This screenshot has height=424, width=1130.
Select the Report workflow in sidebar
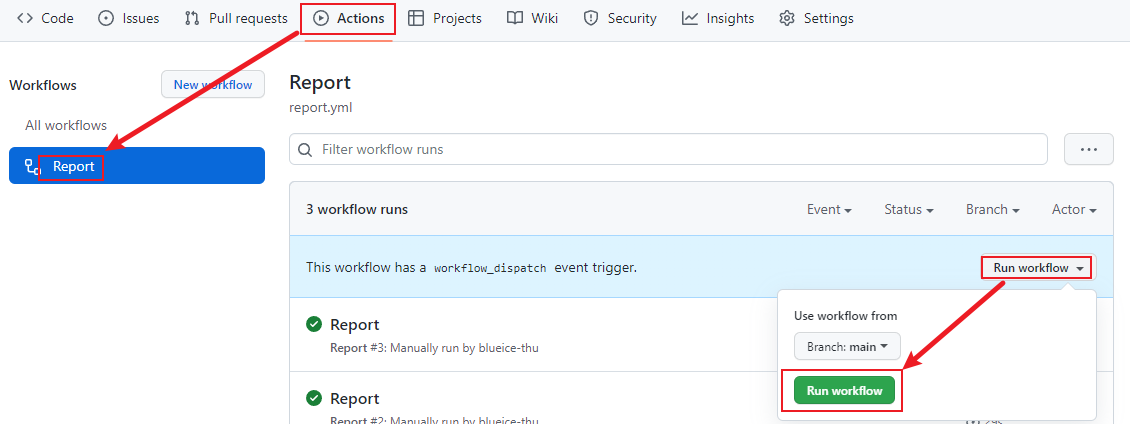pyautogui.click(x=137, y=166)
